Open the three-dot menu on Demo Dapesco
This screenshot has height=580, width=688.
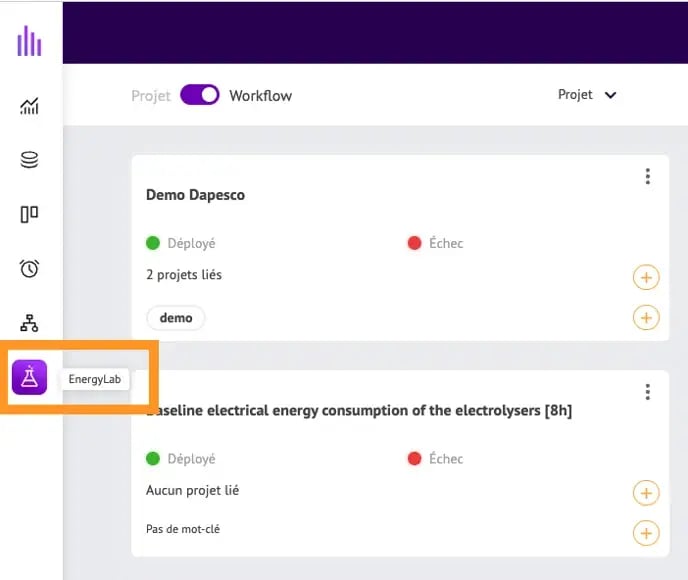[647, 177]
